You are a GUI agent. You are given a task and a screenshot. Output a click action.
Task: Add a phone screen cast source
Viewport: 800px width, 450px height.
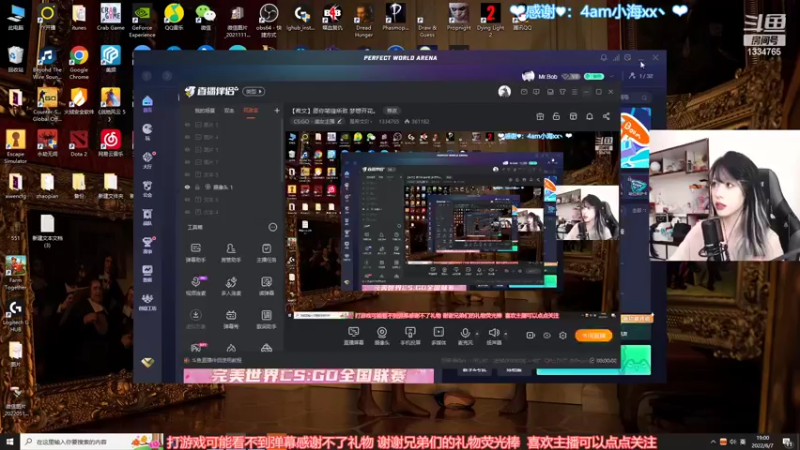[410, 336]
